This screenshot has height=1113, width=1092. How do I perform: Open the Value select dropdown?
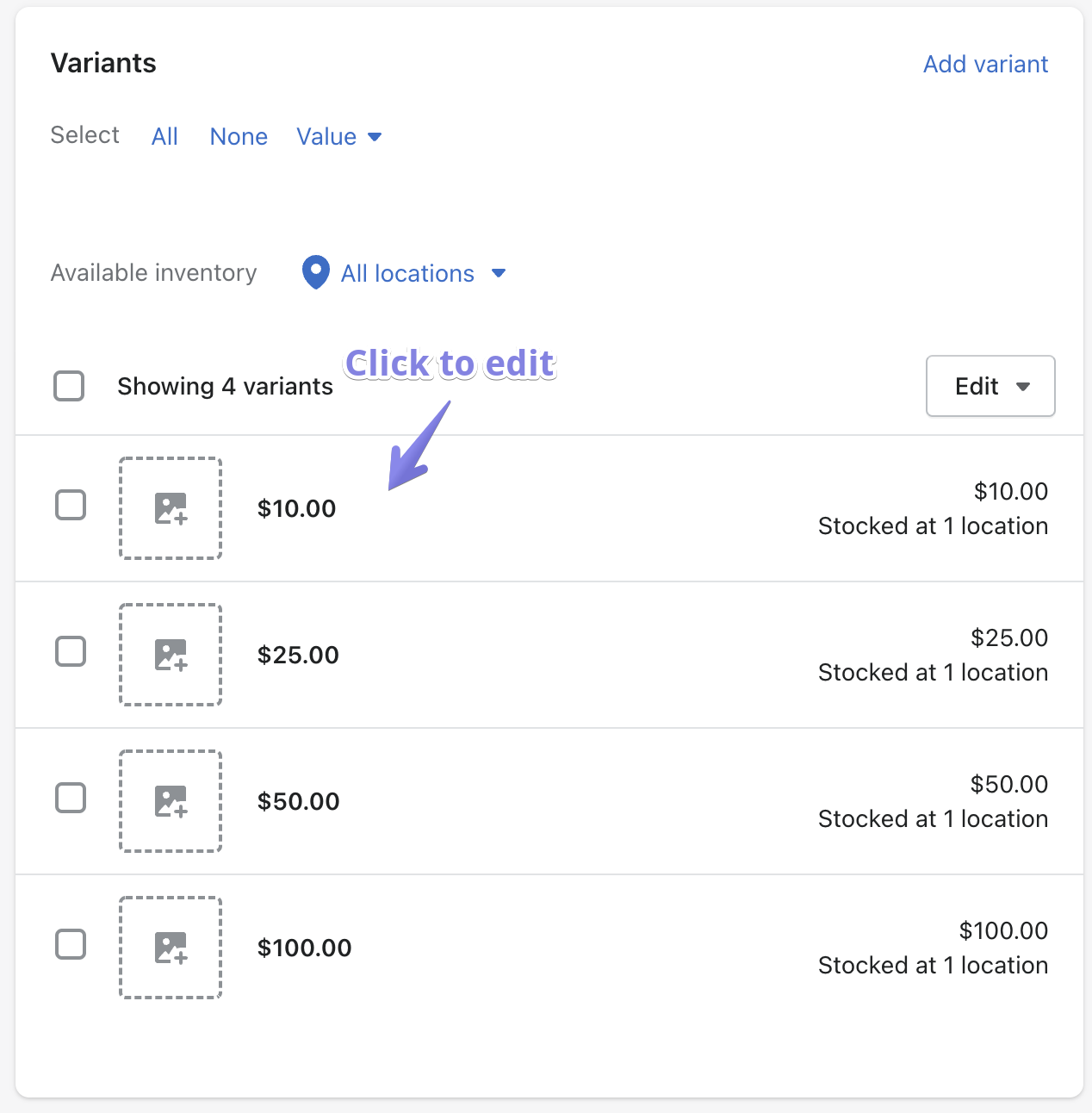point(338,136)
